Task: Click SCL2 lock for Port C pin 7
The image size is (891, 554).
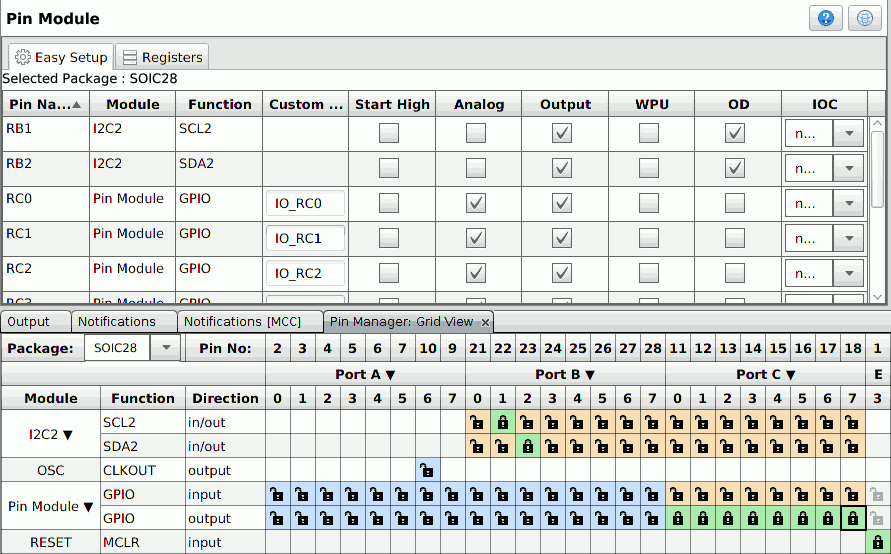Action: click(x=852, y=423)
